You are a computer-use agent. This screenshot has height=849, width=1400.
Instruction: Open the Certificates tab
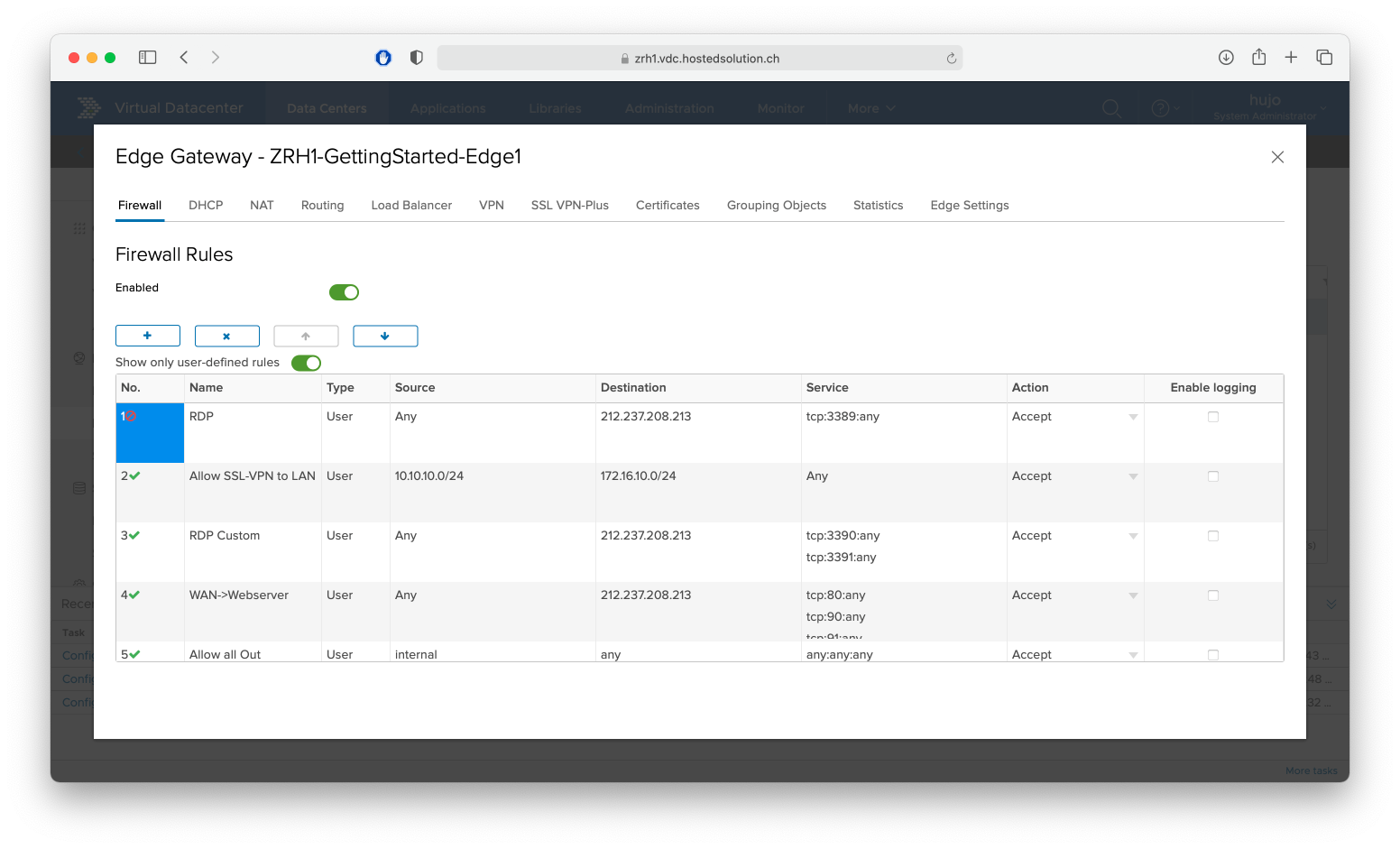[x=668, y=205]
